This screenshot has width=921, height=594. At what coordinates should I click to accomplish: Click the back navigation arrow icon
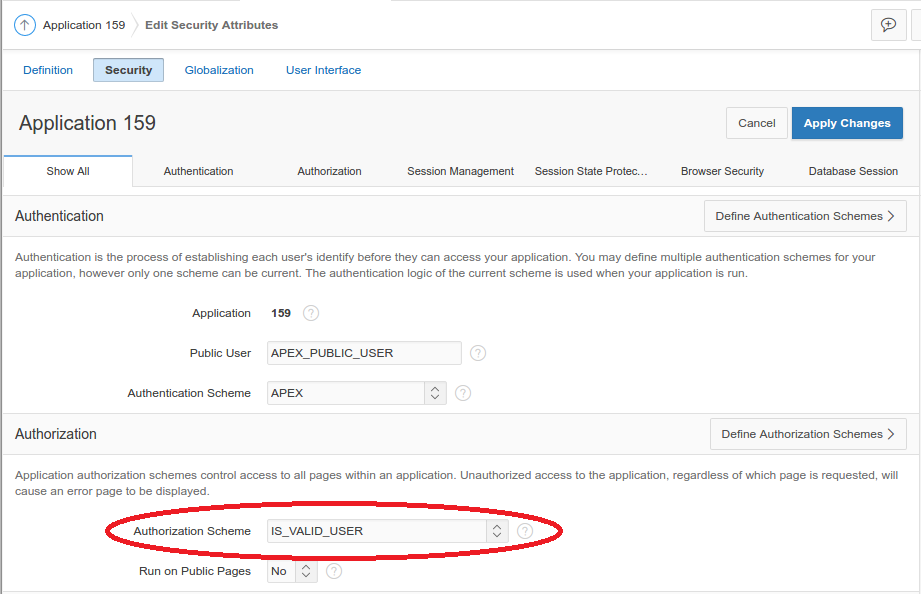[24, 24]
